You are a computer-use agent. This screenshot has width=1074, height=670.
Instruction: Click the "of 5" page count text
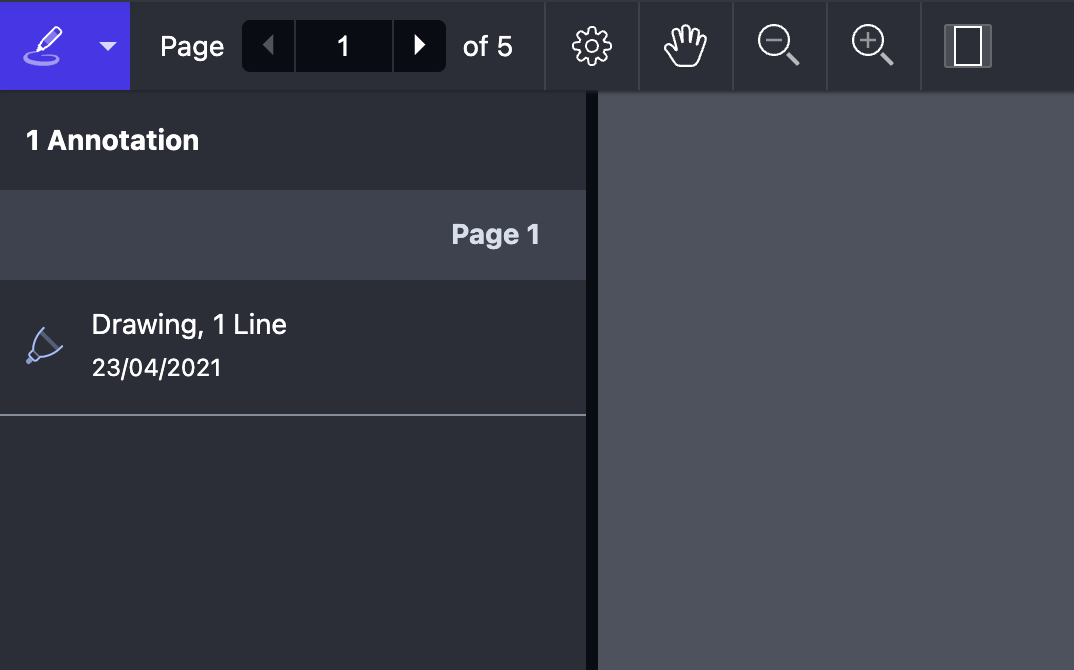click(x=488, y=46)
